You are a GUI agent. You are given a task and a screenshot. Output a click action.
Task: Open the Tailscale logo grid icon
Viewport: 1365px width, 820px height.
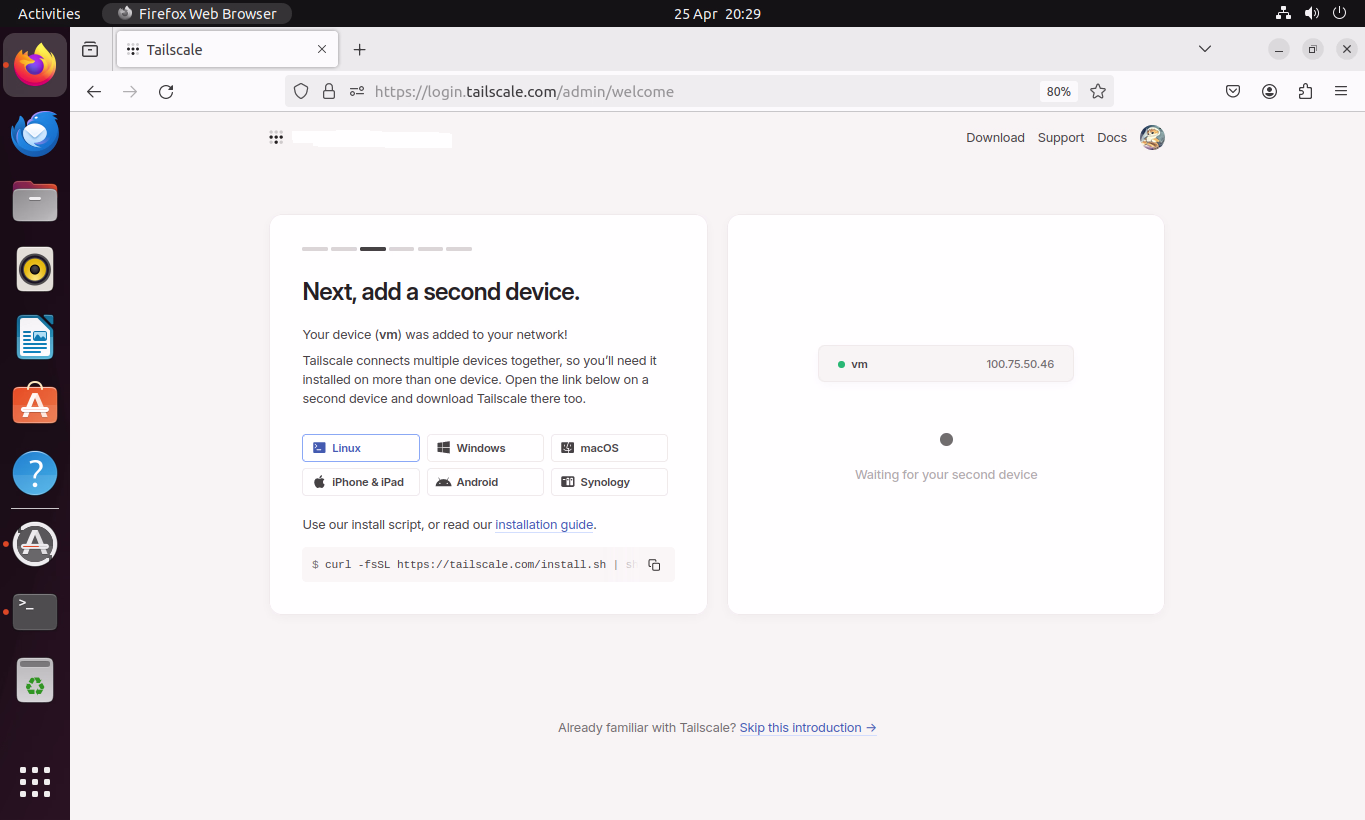[x=276, y=137]
